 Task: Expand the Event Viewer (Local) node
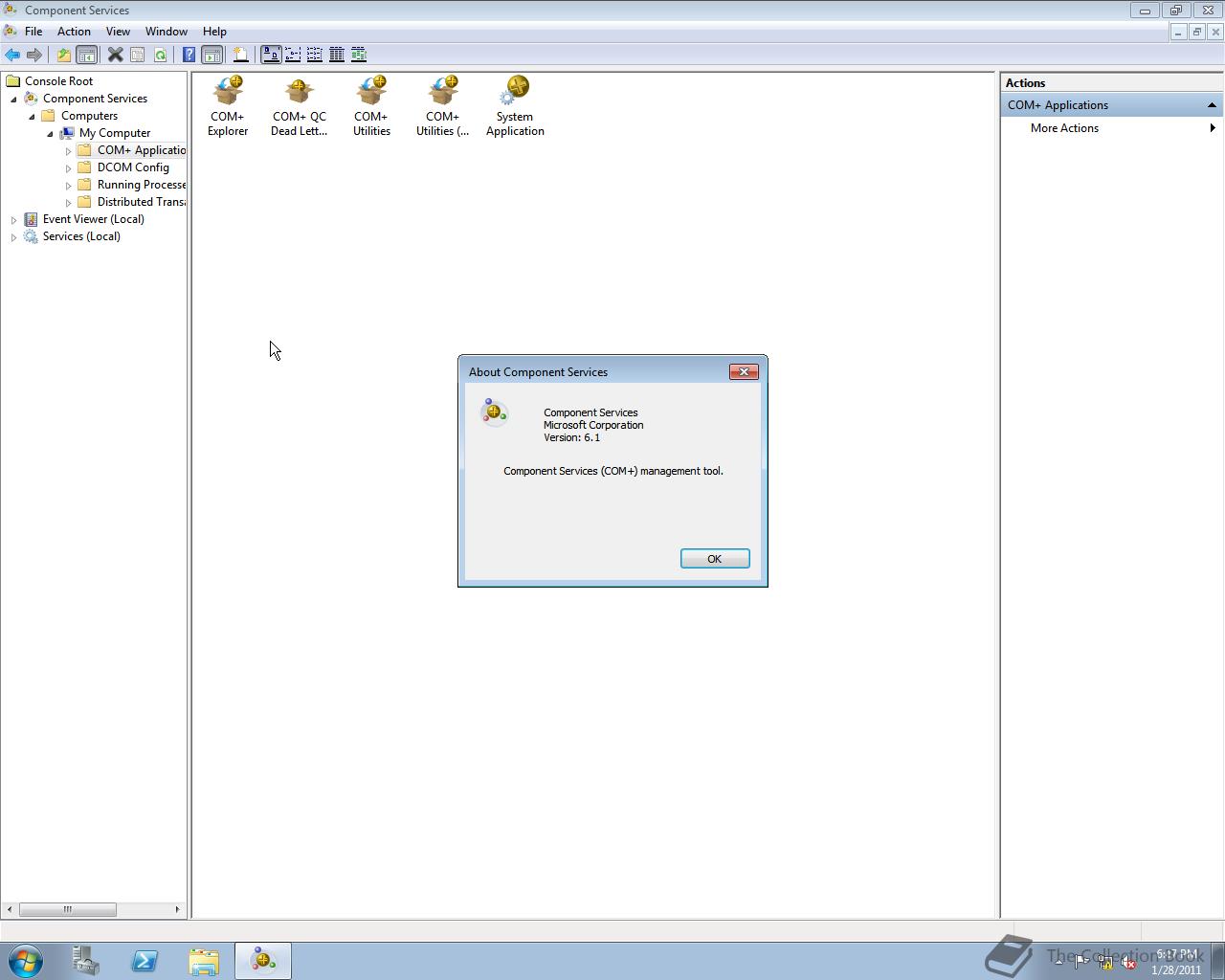coord(14,219)
